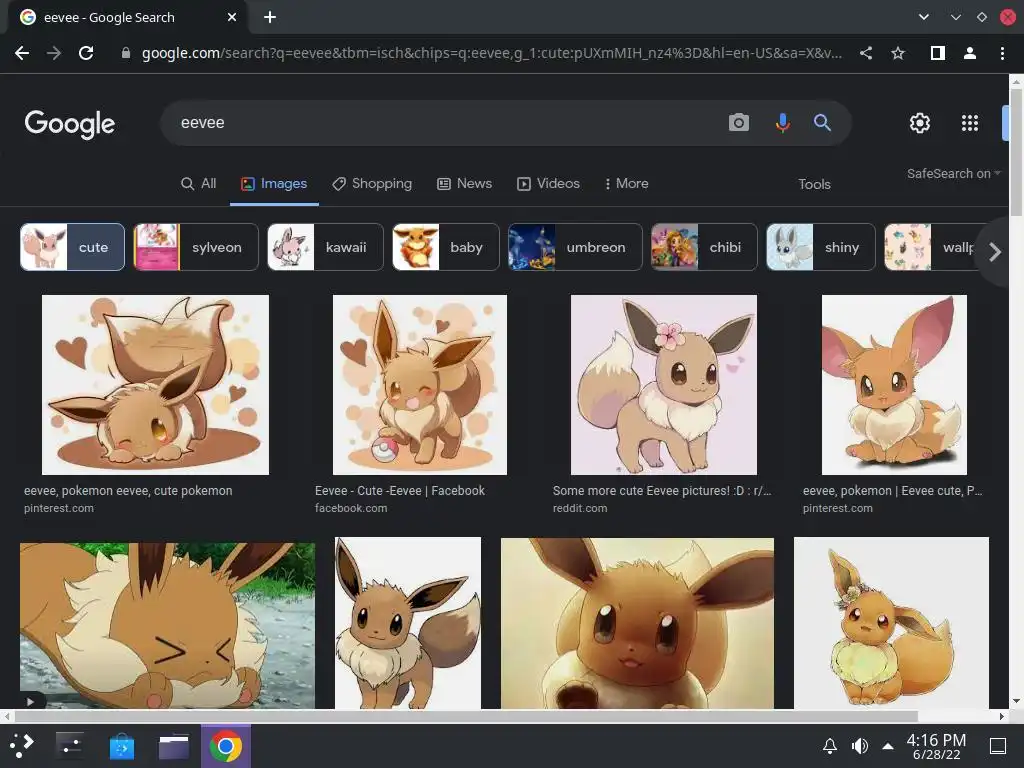Open Eevee with flower crown image

pyautogui.click(x=891, y=623)
